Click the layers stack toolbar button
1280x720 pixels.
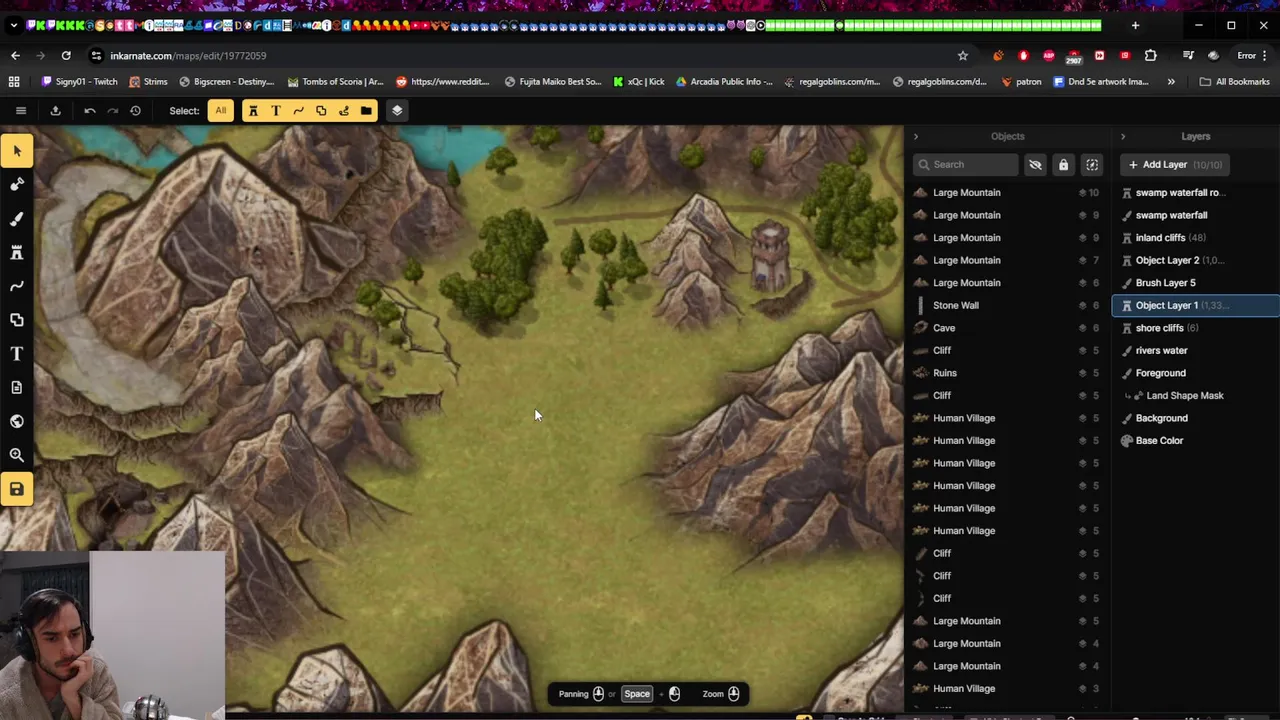[x=397, y=111]
